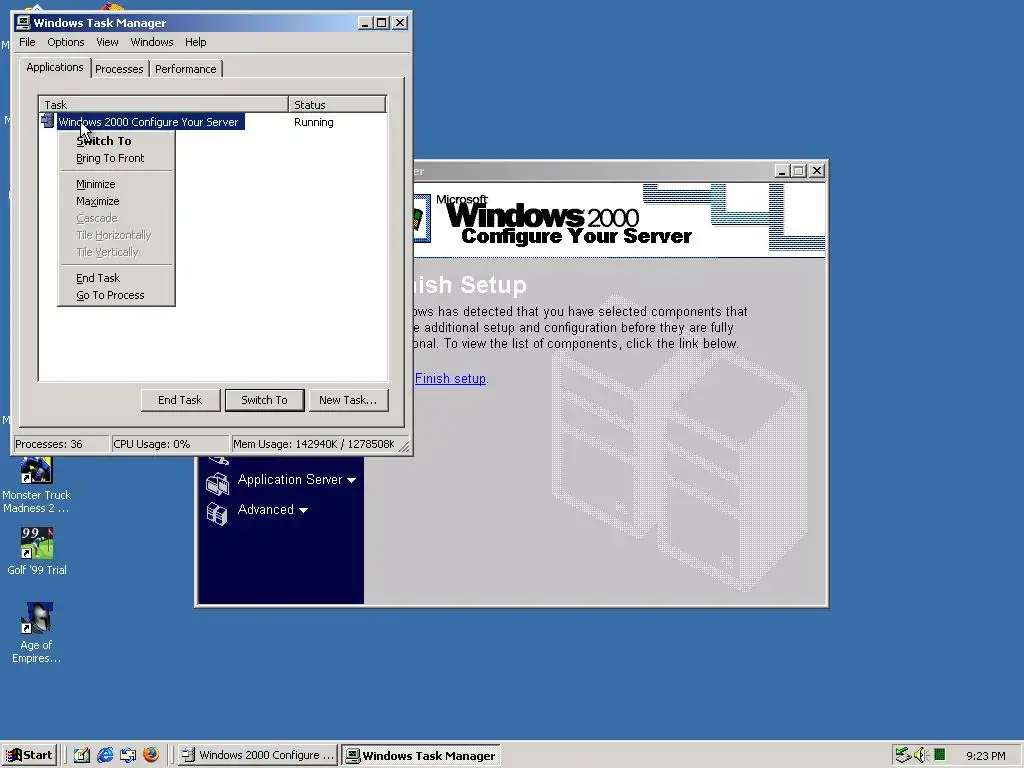The width and height of the screenshot is (1024, 768).
Task: Close the Configure Your Server window
Action: 816,170
